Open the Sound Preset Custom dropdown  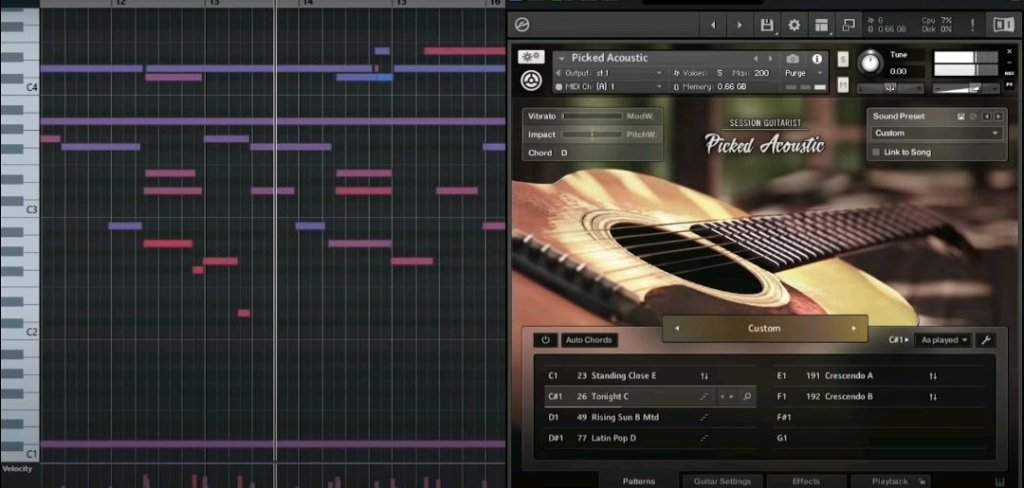[937, 133]
